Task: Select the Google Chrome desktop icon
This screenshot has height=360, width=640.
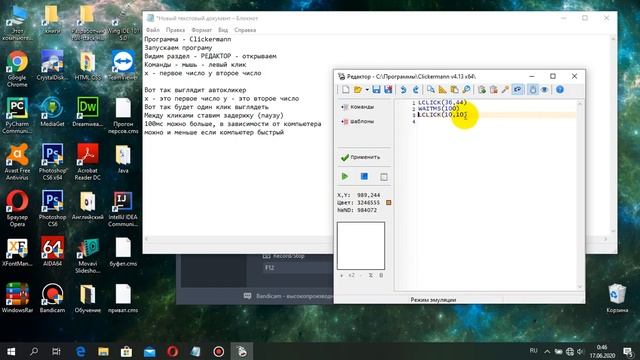Action: click(x=17, y=69)
